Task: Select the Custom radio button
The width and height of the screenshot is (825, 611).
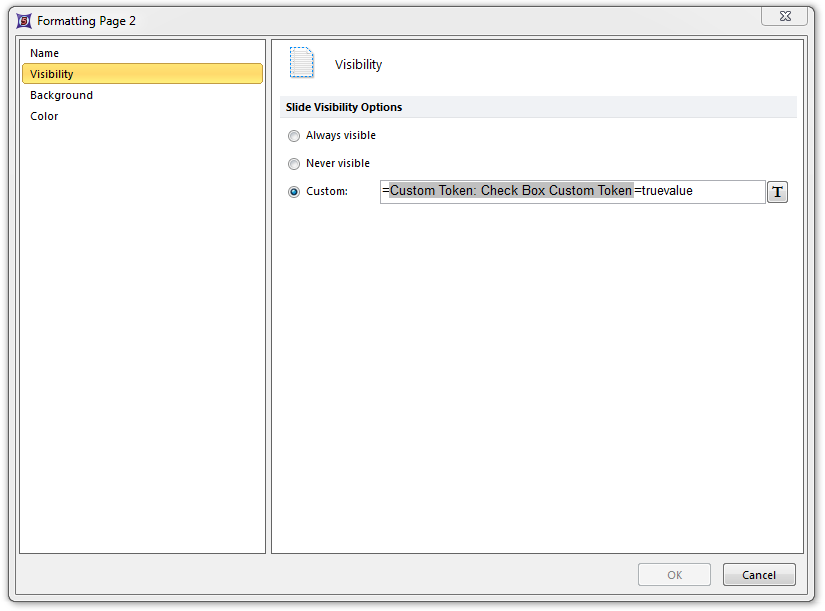Action: pyautogui.click(x=294, y=192)
